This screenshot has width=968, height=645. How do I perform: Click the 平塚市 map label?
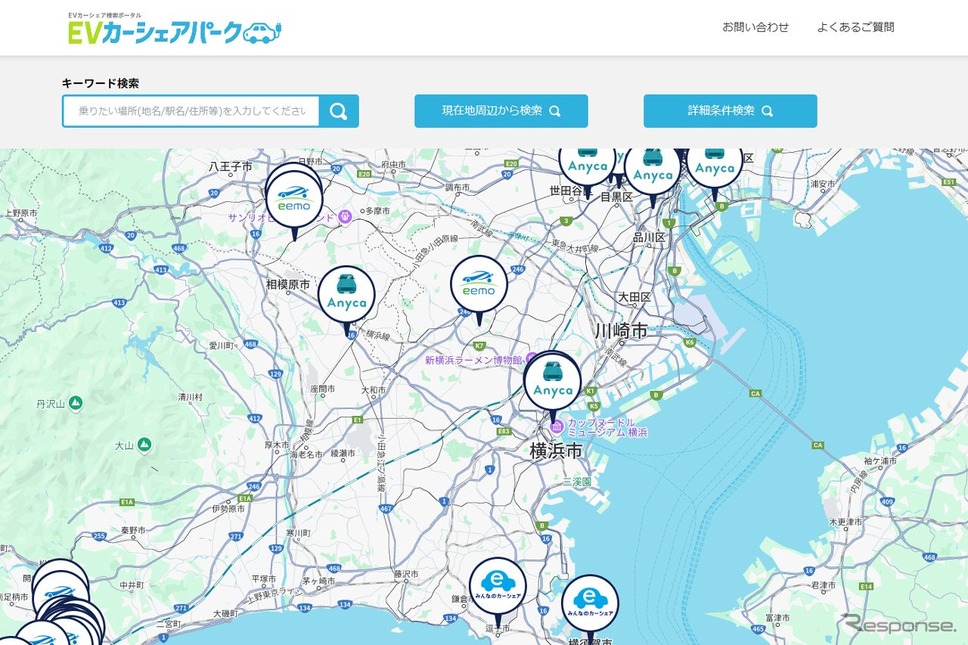pyautogui.click(x=264, y=579)
